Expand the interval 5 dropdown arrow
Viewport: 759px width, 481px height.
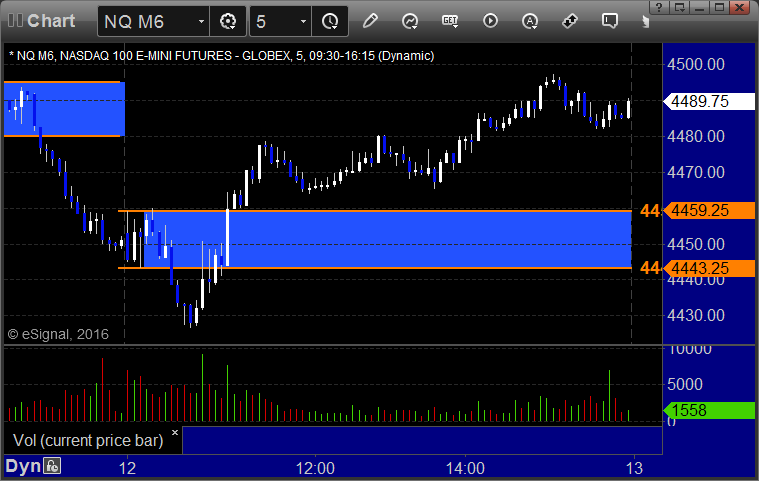click(304, 22)
